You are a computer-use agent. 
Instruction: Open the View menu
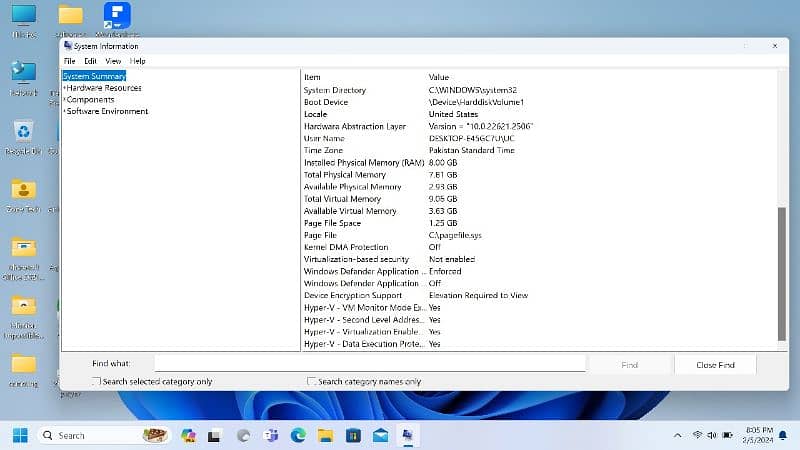[113, 61]
